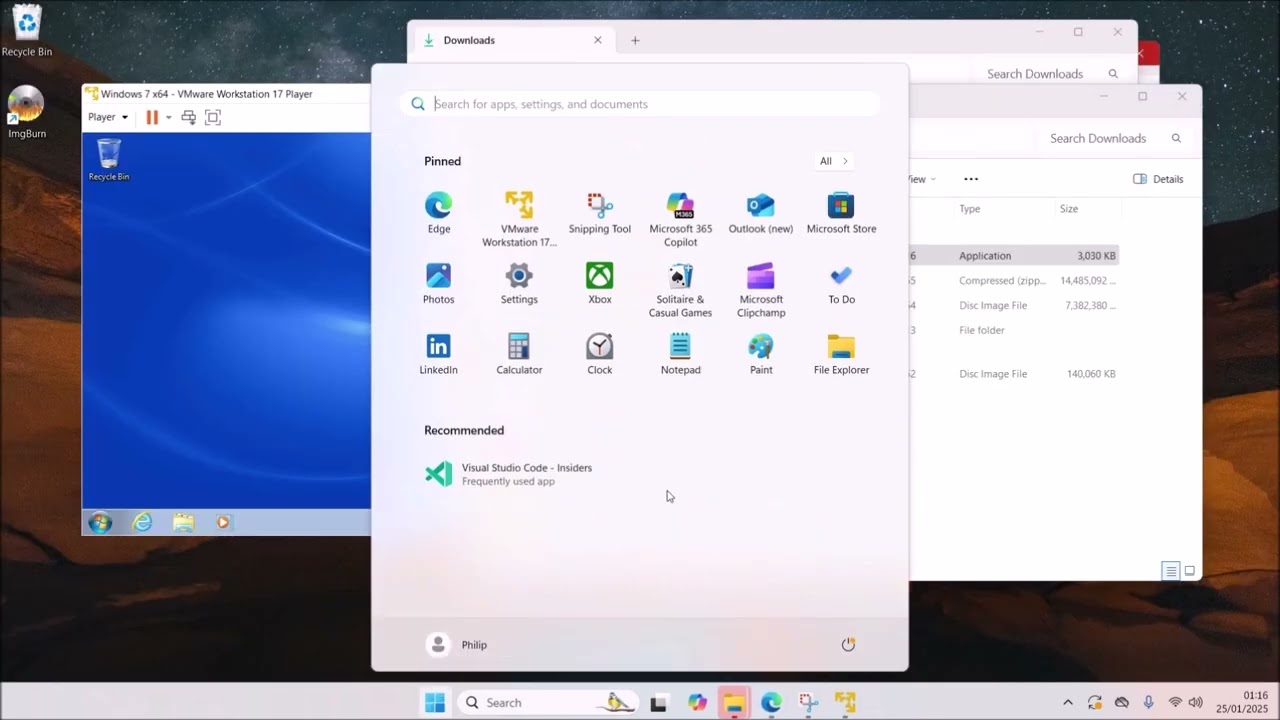Open Notepad from pinned apps
The width and height of the screenshot is (1280, 720).
pyautogui.click(x=680, y=355)
